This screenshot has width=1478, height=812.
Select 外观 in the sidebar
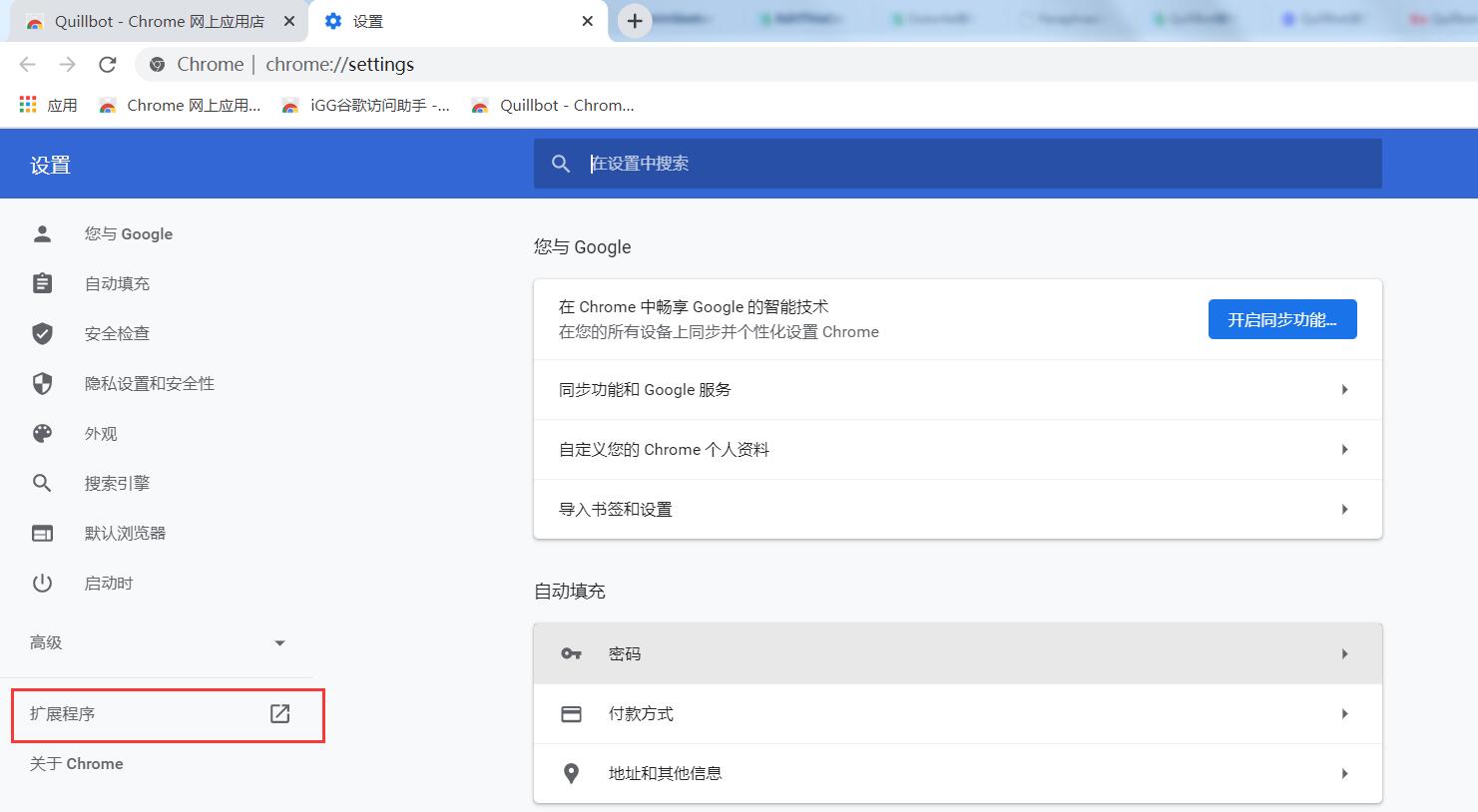[101, 434]
